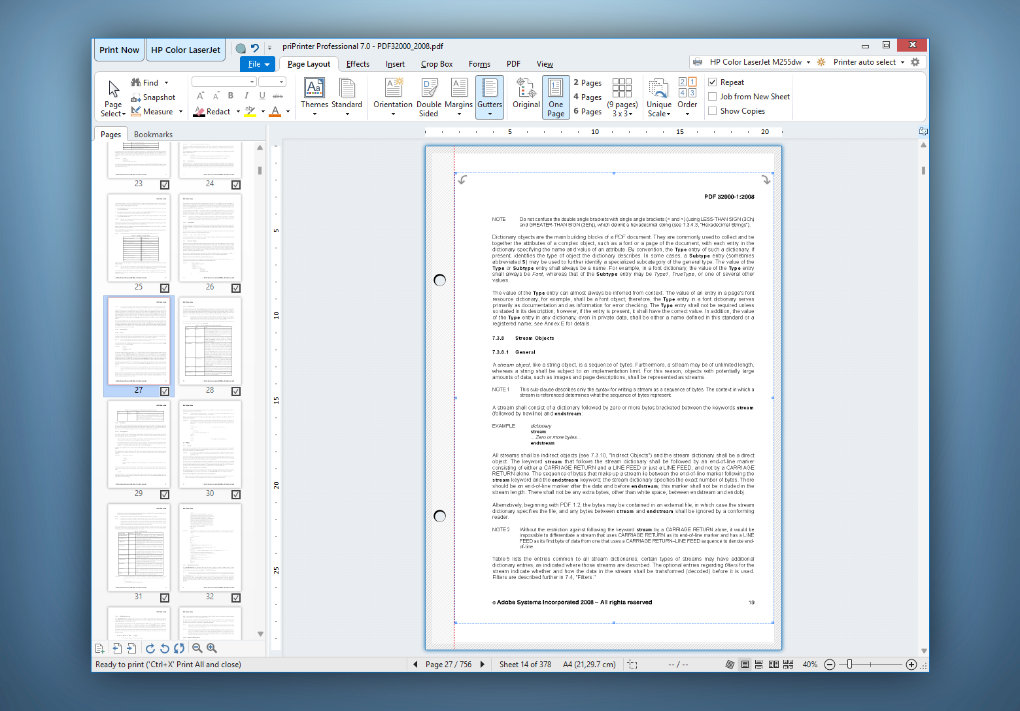The image size is (1020, 711).
Task: Click the bold B formatting icon
Action: click(x=230, y=96)
